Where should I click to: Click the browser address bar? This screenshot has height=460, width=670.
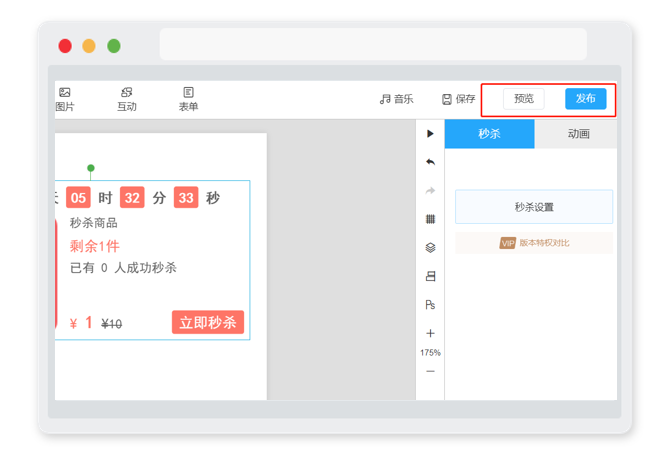point(373,44)
